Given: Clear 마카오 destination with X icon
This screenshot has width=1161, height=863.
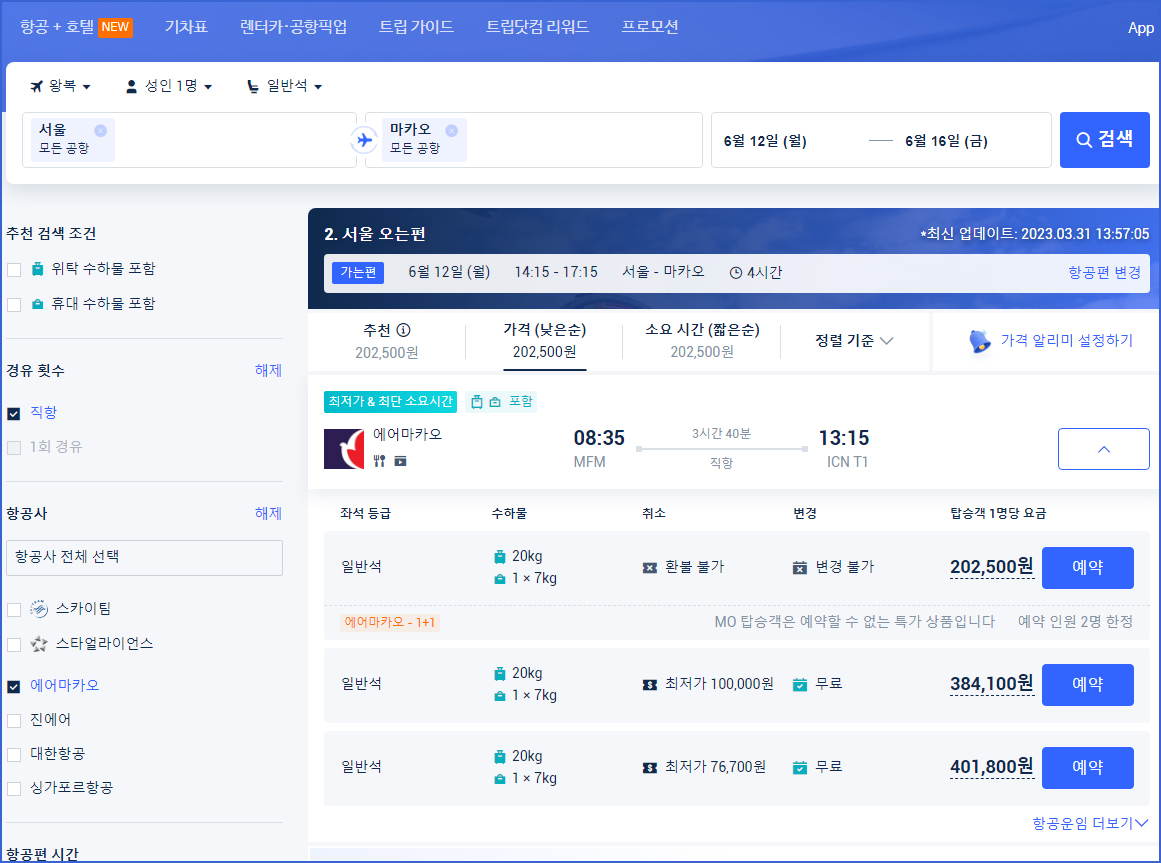Looking at the screenshot, I should click(x=451, y=130).
